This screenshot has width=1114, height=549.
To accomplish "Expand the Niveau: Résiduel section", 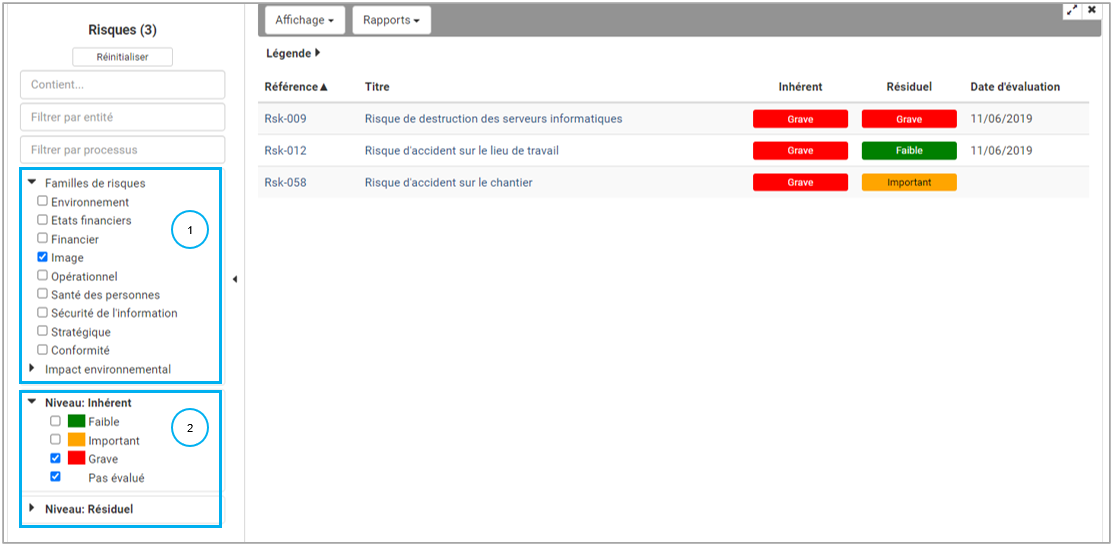I will pyautogui.click(x=33, y=508).
